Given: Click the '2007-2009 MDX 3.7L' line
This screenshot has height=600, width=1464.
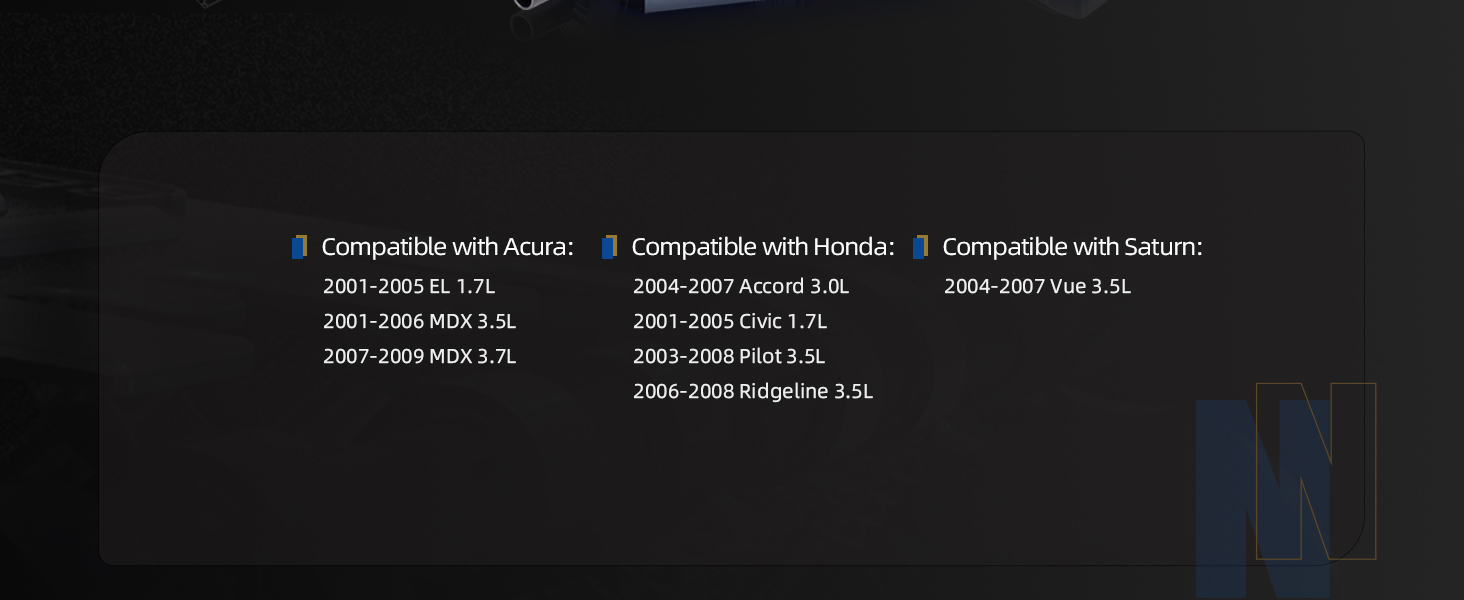Looking at the screenshot, I should pos(419,357).
